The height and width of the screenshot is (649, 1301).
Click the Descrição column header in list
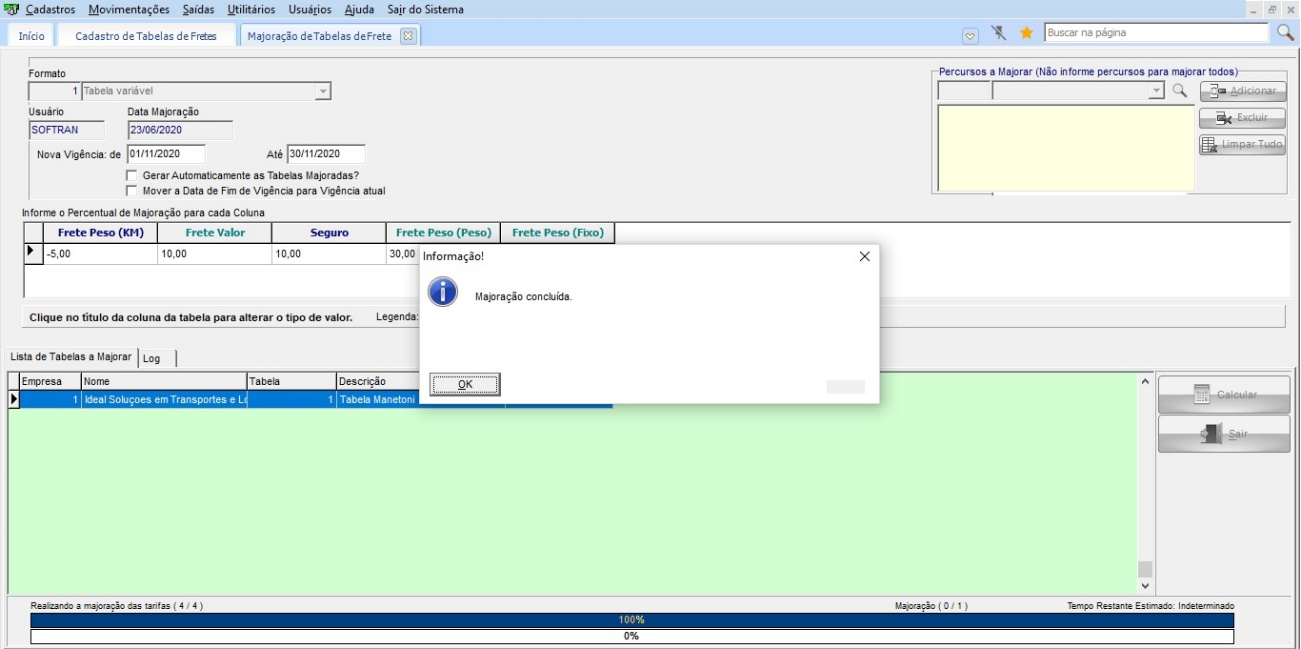(377, 381)
